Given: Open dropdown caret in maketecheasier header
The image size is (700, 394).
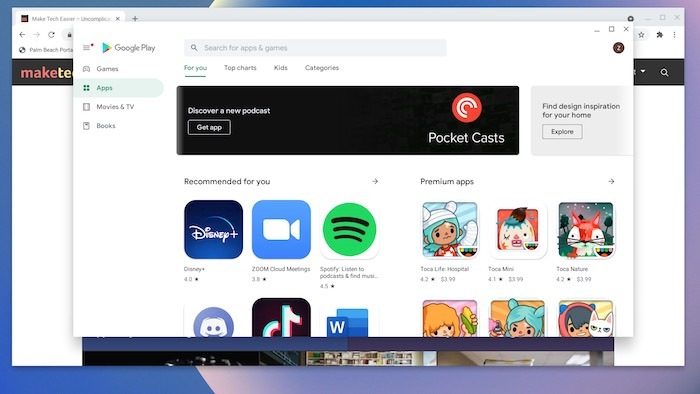Looking at the screenshot, I should (x=643, y=71).
